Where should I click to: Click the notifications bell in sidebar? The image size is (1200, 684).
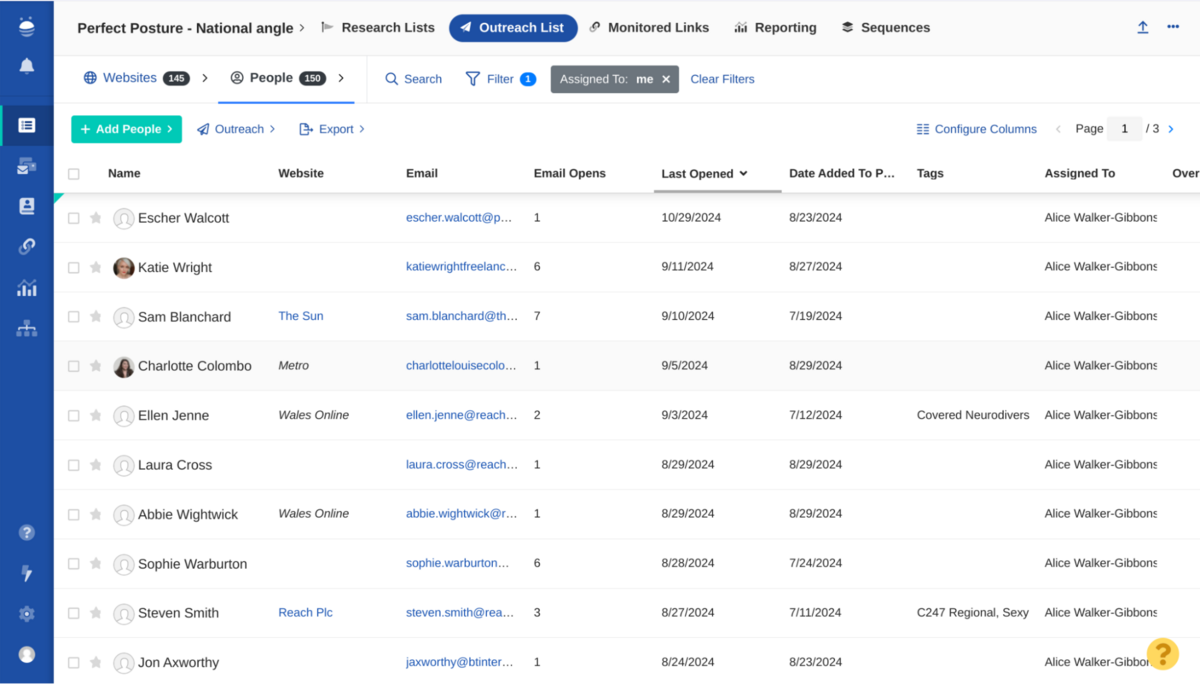point(27,66)
